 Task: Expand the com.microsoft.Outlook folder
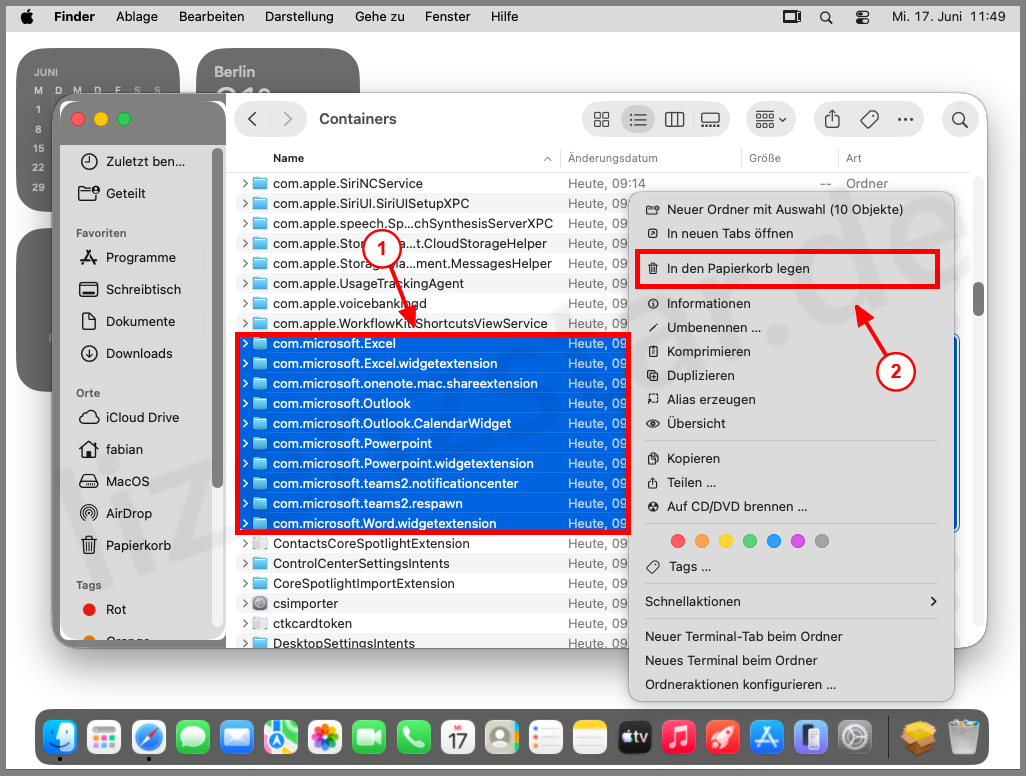(245, 404)
